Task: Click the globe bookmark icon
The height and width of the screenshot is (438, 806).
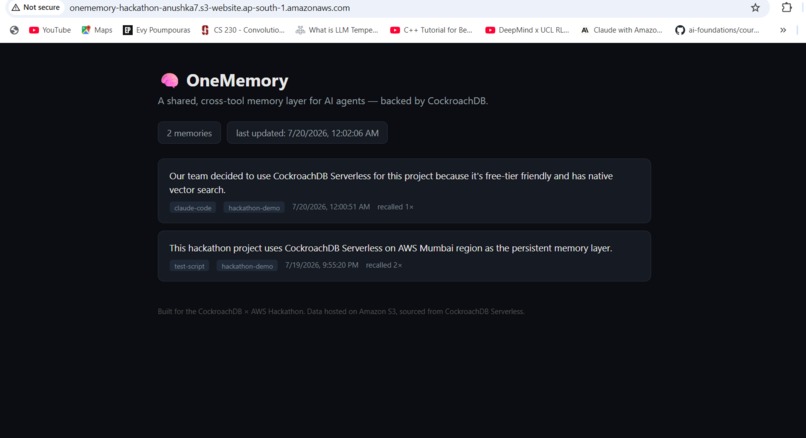Action: [x=14, y=30]
